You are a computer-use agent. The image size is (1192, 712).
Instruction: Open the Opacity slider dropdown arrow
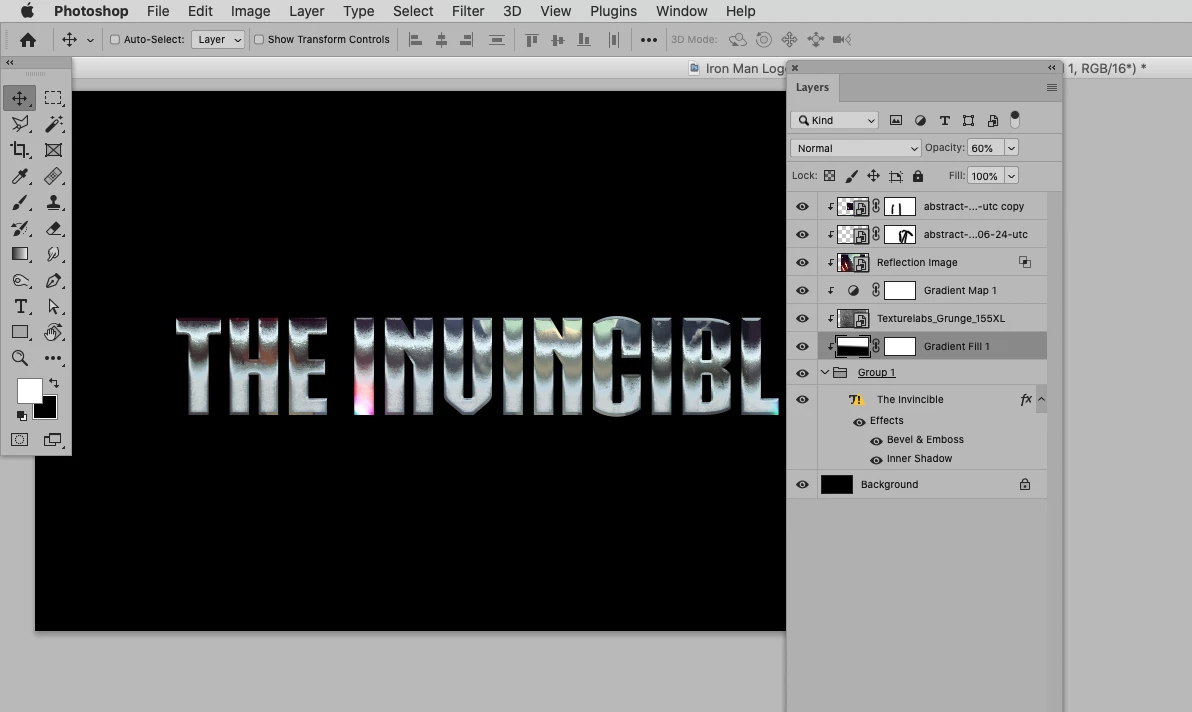point(1011,148)
